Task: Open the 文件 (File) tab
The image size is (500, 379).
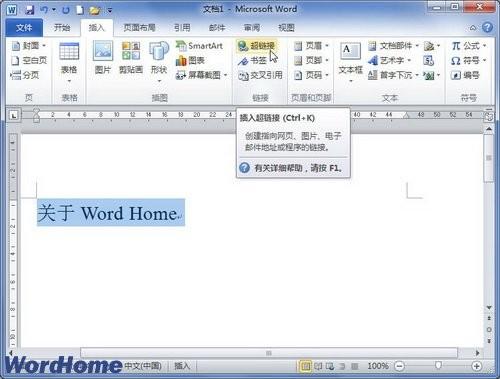Action: click(x=24, y=28)
